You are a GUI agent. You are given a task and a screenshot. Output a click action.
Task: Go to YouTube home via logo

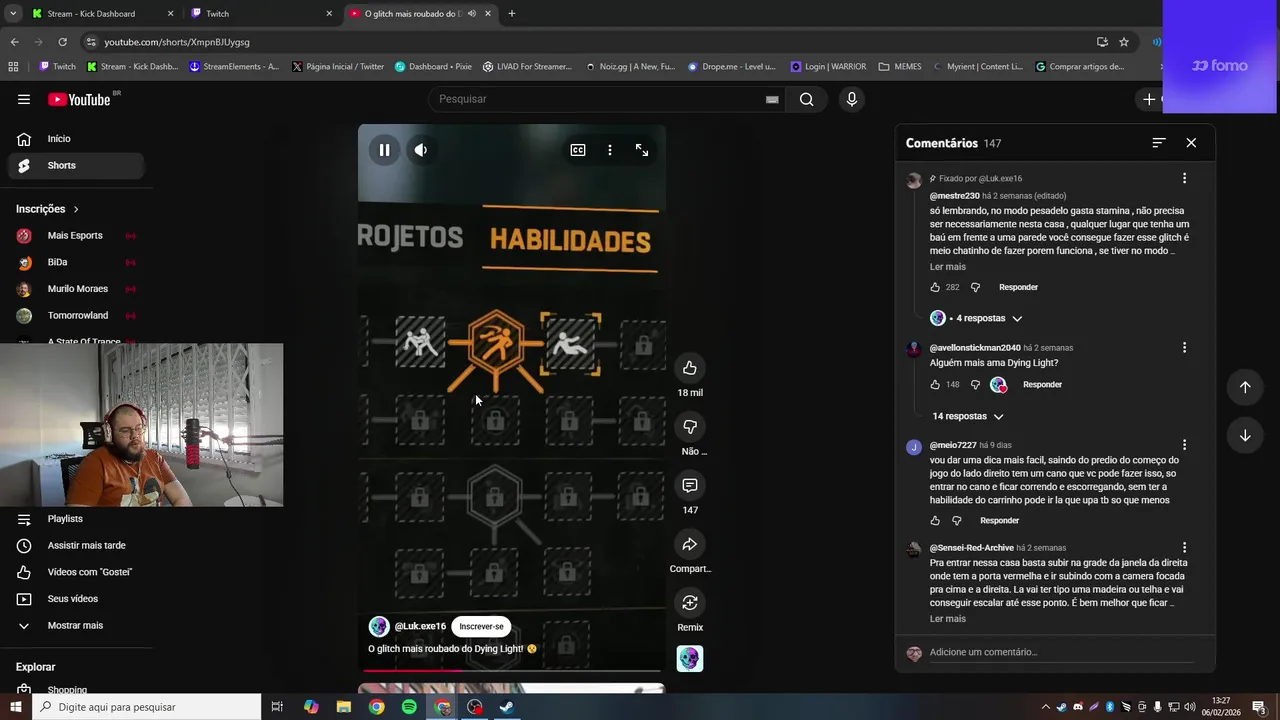(x=79, y=99)
